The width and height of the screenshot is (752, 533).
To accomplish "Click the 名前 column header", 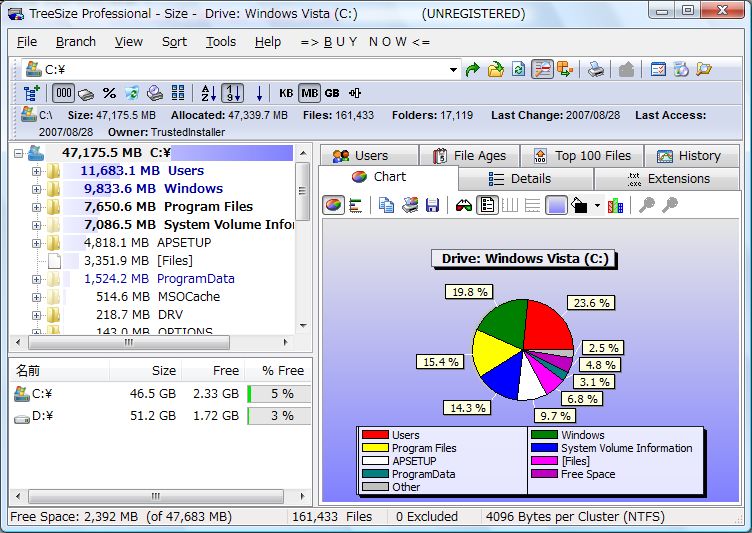I will coord(59,371).
